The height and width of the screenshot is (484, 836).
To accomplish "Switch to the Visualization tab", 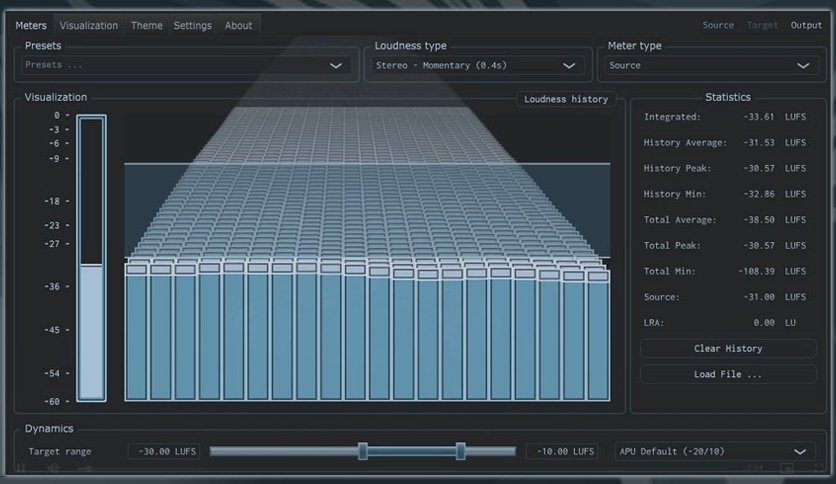I will coord(89,26).
